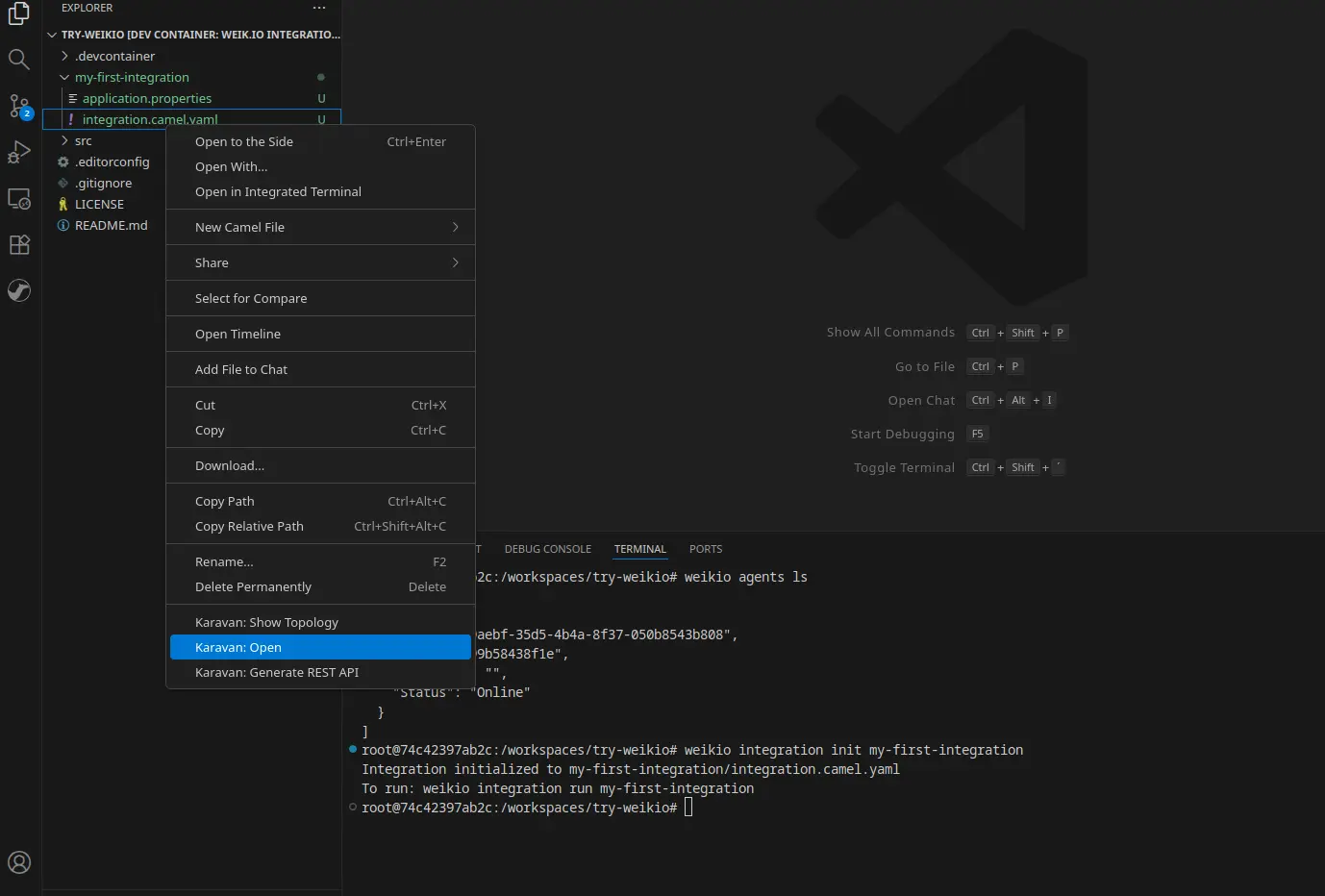Collapse the my-first-integration folder
The width and height of the screenshot is (1325, 896).
click(x=132, y=77)
